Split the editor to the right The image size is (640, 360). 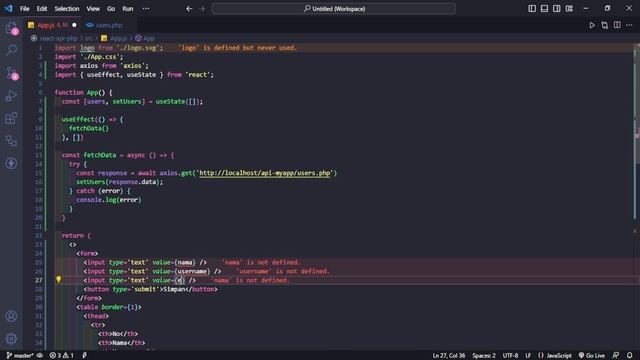point(617,25)
